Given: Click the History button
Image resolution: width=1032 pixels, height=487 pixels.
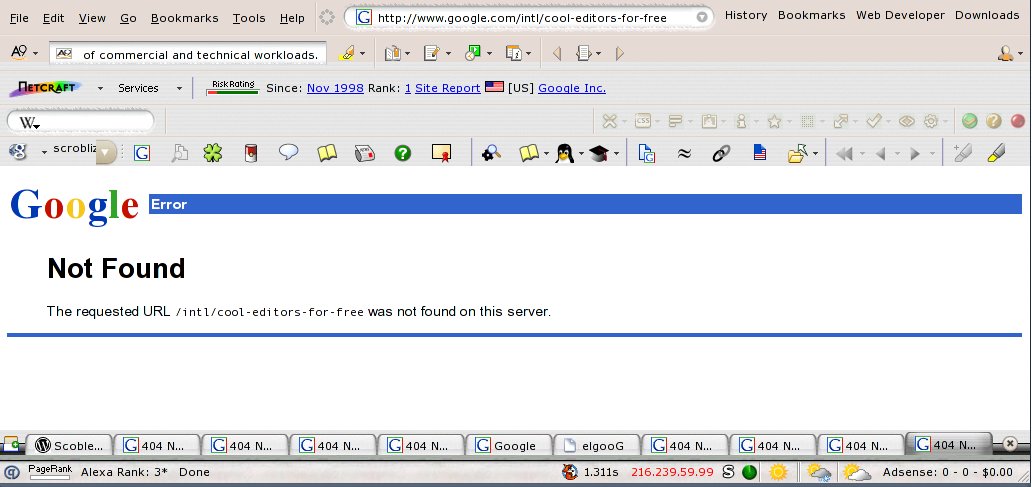Looking at the screenshot, I should [746, 15].
